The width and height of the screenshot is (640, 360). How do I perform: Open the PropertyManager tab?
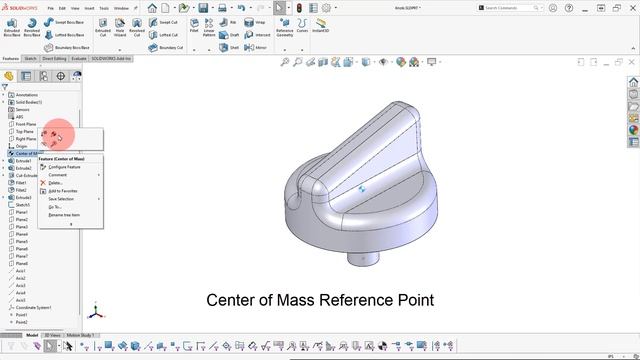click(x=26, y=76)
